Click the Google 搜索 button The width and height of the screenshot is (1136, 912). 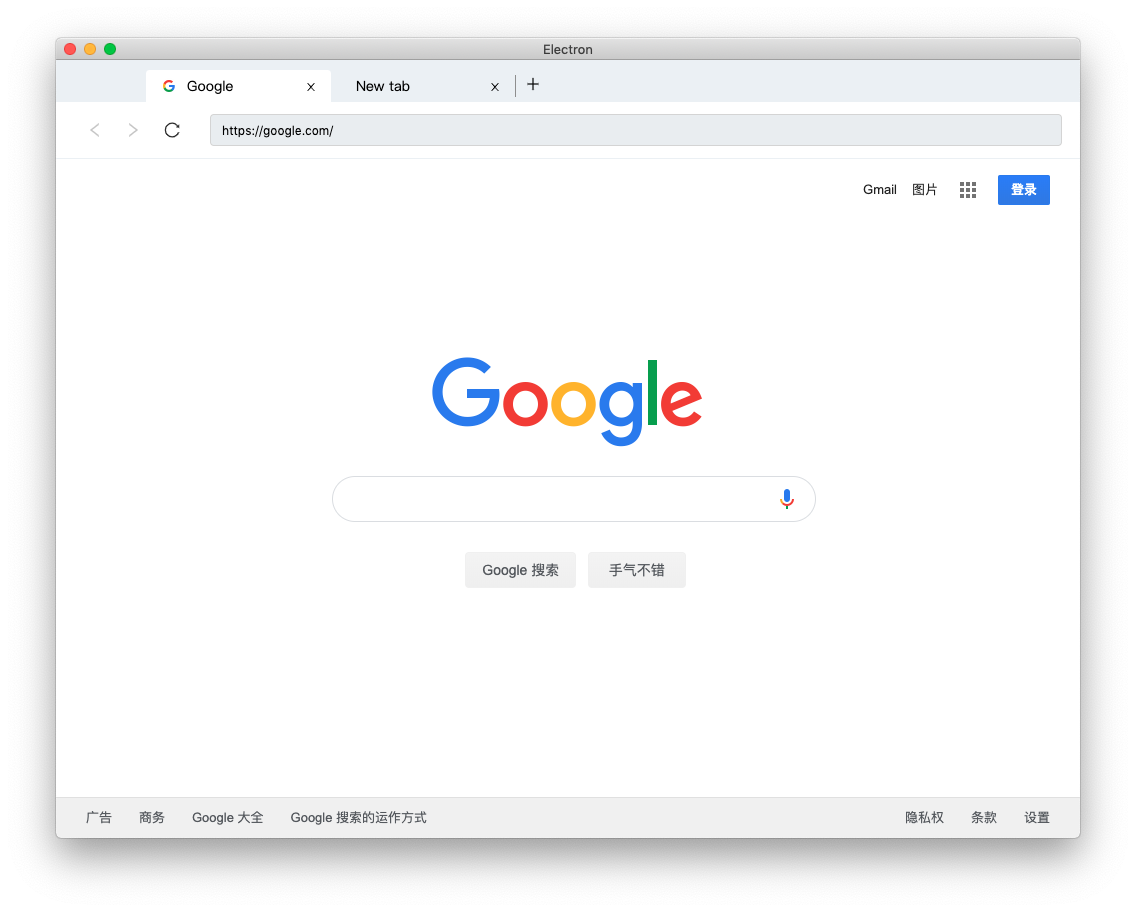520,570
